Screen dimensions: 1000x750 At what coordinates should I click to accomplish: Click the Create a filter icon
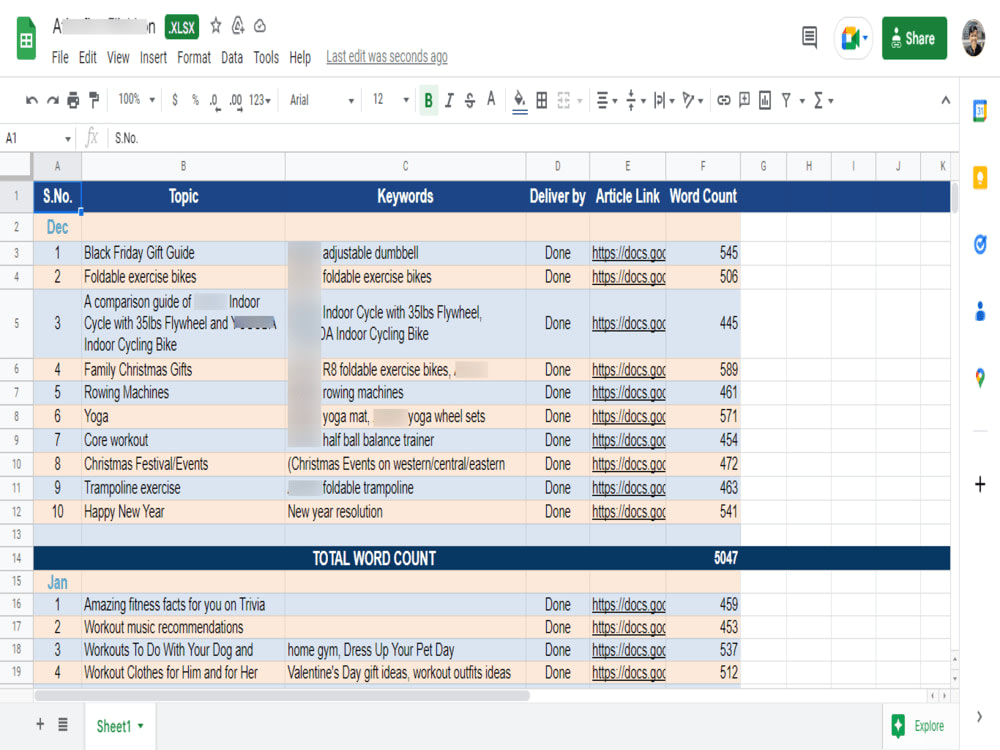tap(786, 100)
